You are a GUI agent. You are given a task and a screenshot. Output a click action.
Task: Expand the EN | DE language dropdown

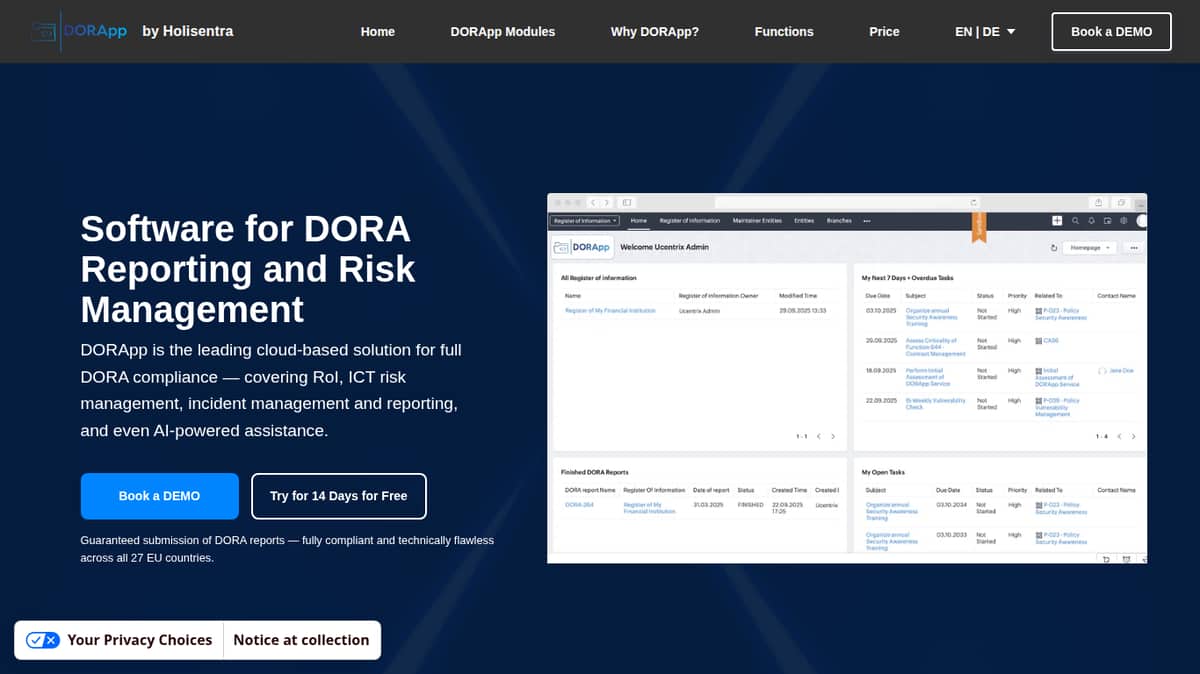click(x=985, y=31)
